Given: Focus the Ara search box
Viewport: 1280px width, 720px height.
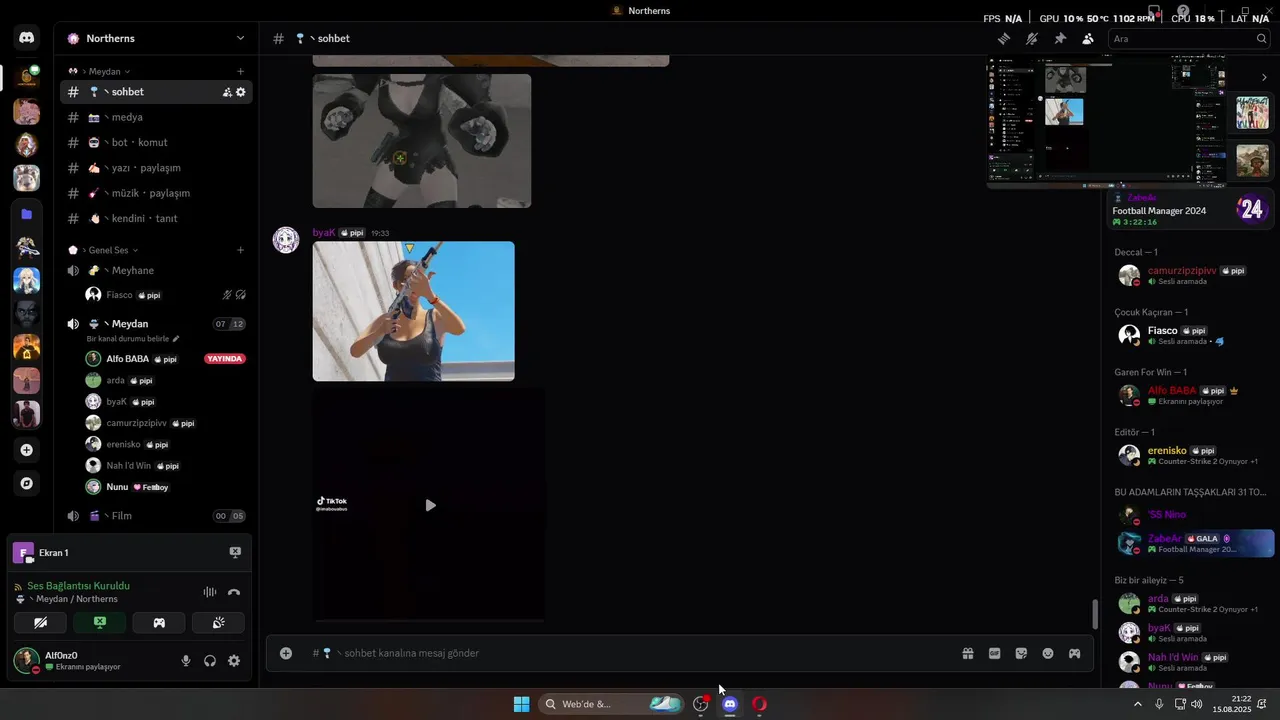Looking at the screenshot, I should pyautogui.click(x=1189, y=39).
